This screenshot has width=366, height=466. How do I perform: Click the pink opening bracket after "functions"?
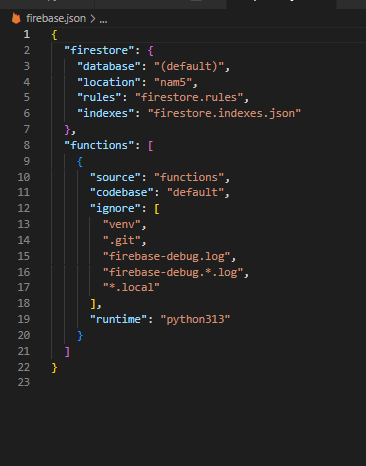151,146
